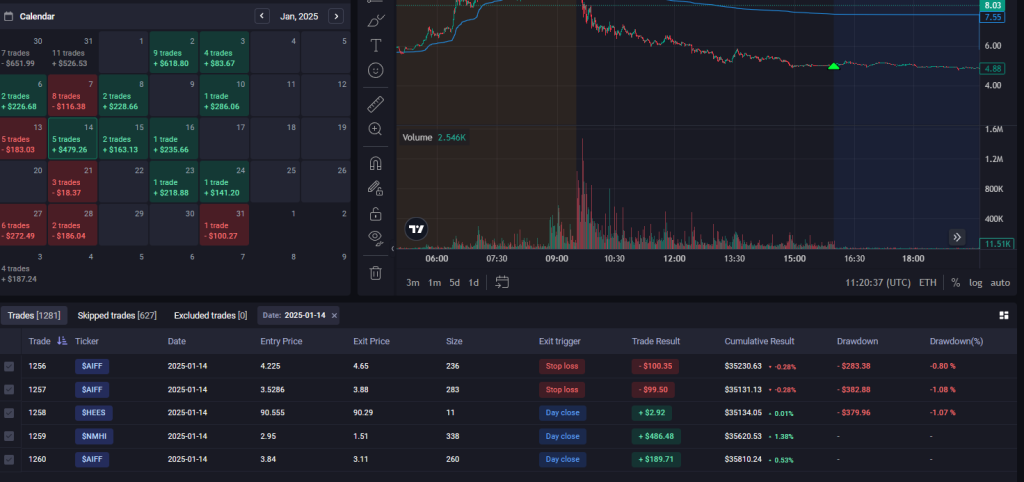1024x482 pixels.
Task: Select January 14 calendar day cell
Action: 72,138
